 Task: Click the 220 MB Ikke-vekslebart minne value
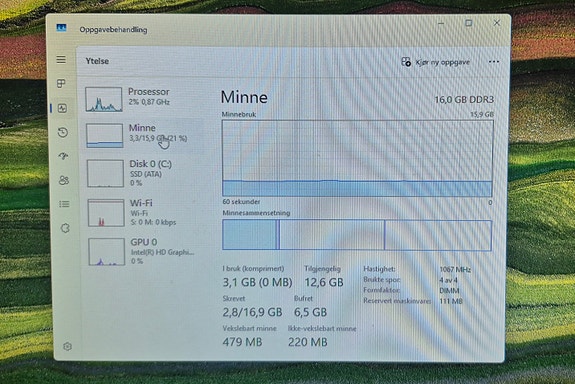point(308,342)
